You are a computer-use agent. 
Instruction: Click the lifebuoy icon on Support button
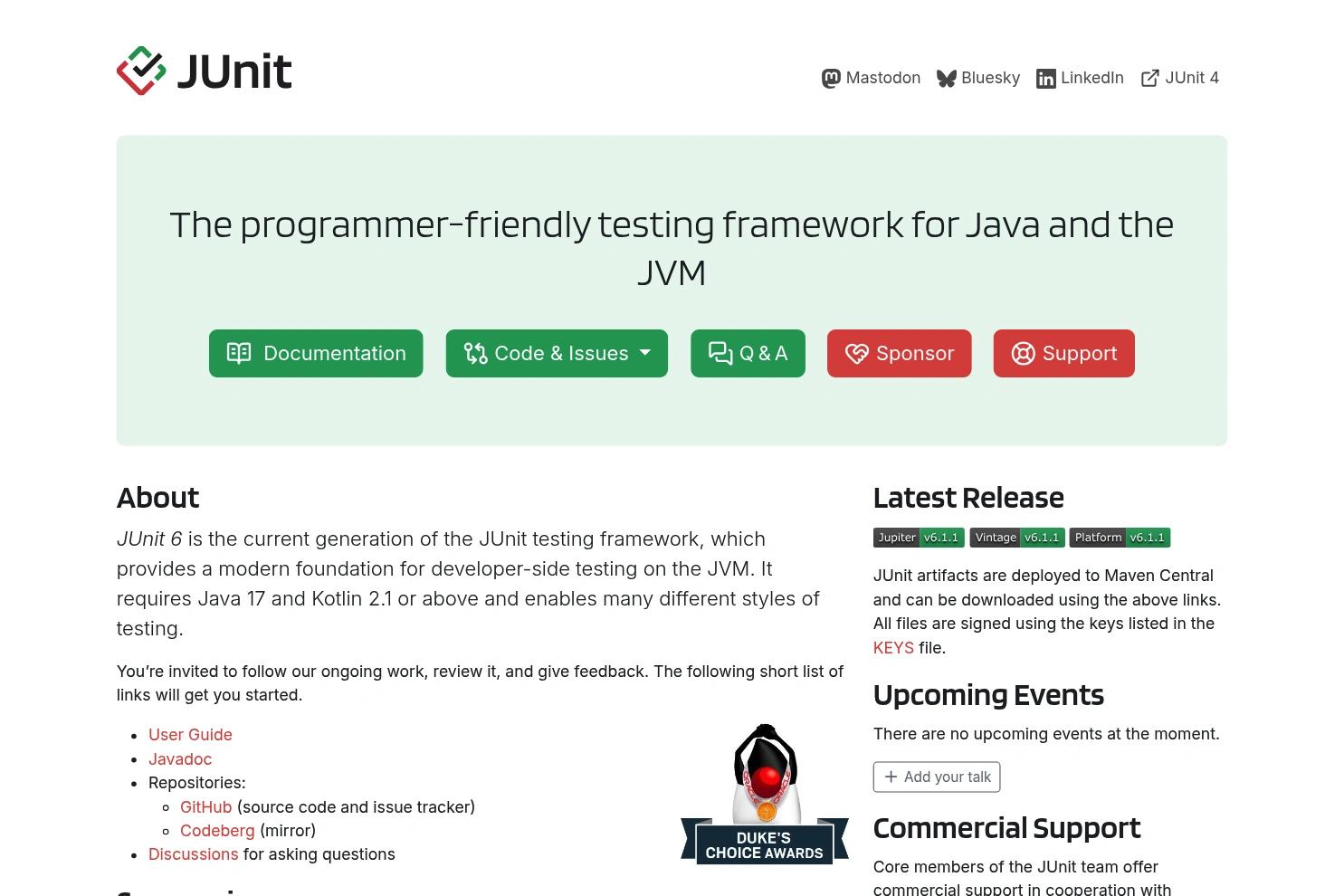coord(1023,353)
